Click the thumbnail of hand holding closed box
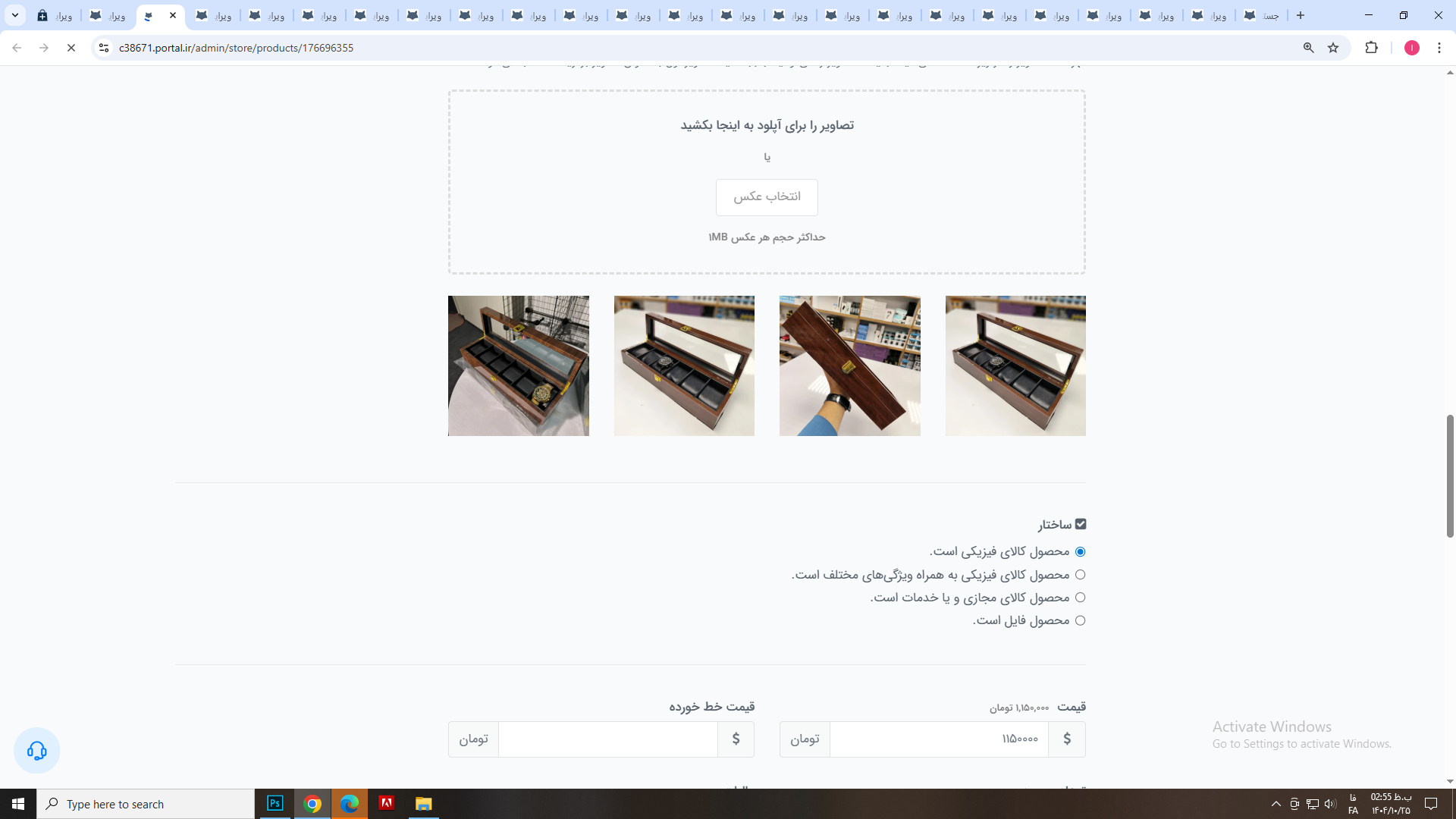This screenshot has width=1456, height=819. coord(849,366)
